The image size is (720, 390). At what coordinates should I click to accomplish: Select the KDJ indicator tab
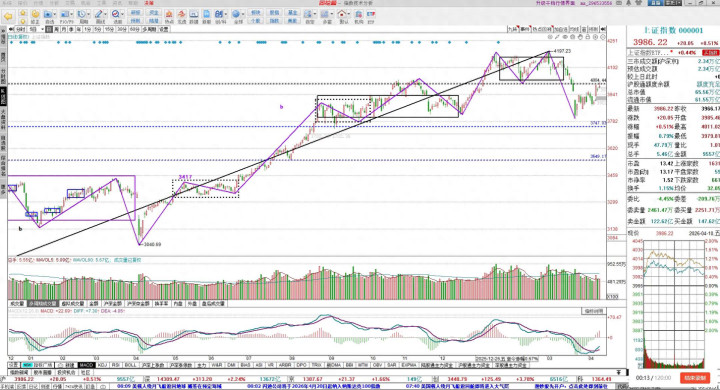[103, 365]
